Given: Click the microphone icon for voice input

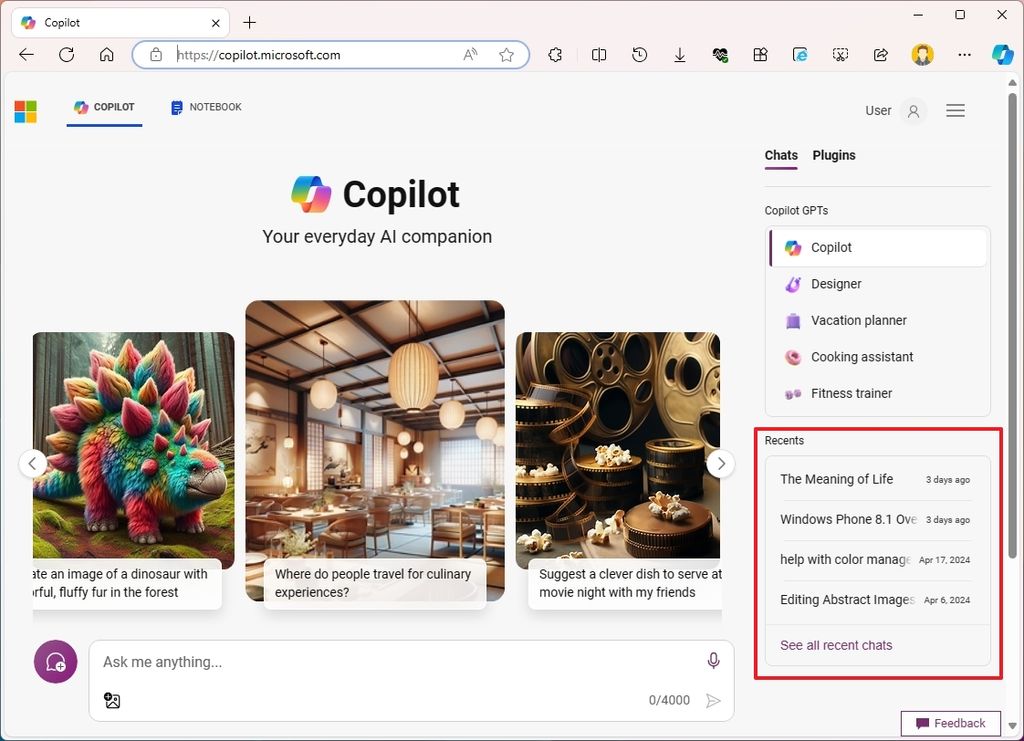Looking at the screenshot, I should [713, 661].
